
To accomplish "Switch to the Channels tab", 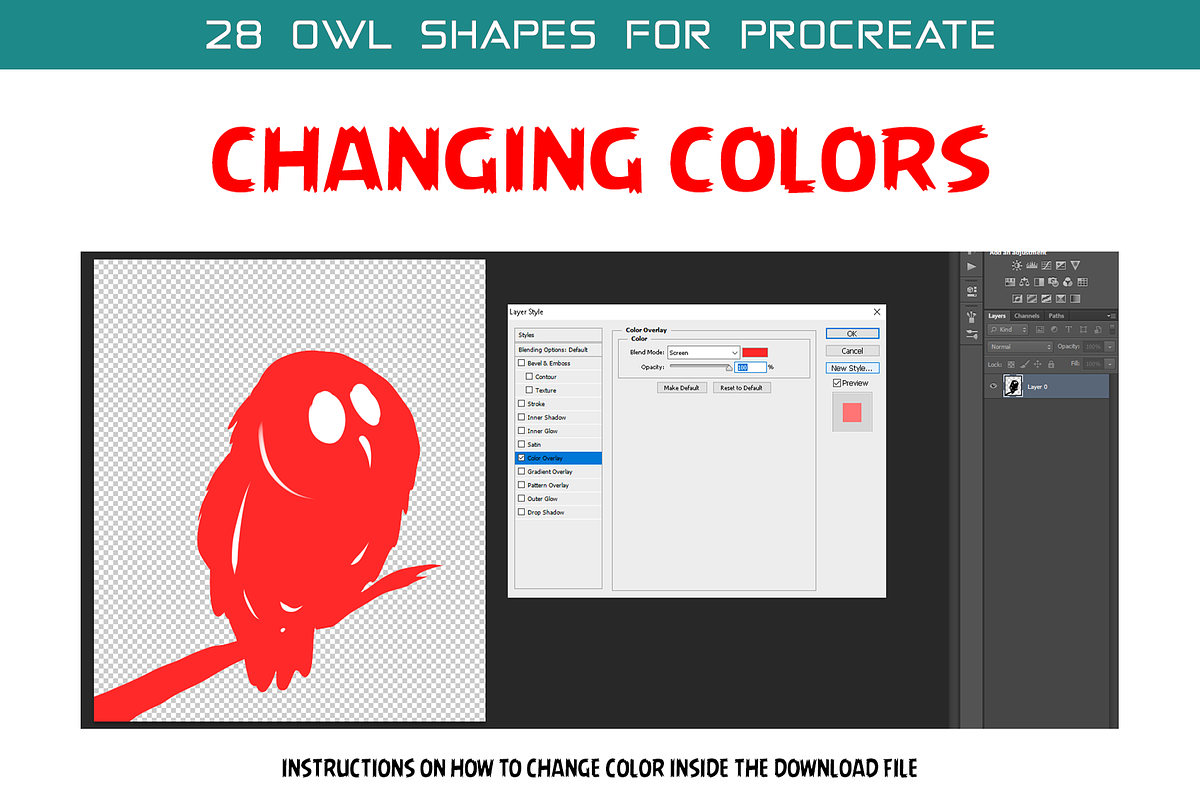I will [1027, 316].
